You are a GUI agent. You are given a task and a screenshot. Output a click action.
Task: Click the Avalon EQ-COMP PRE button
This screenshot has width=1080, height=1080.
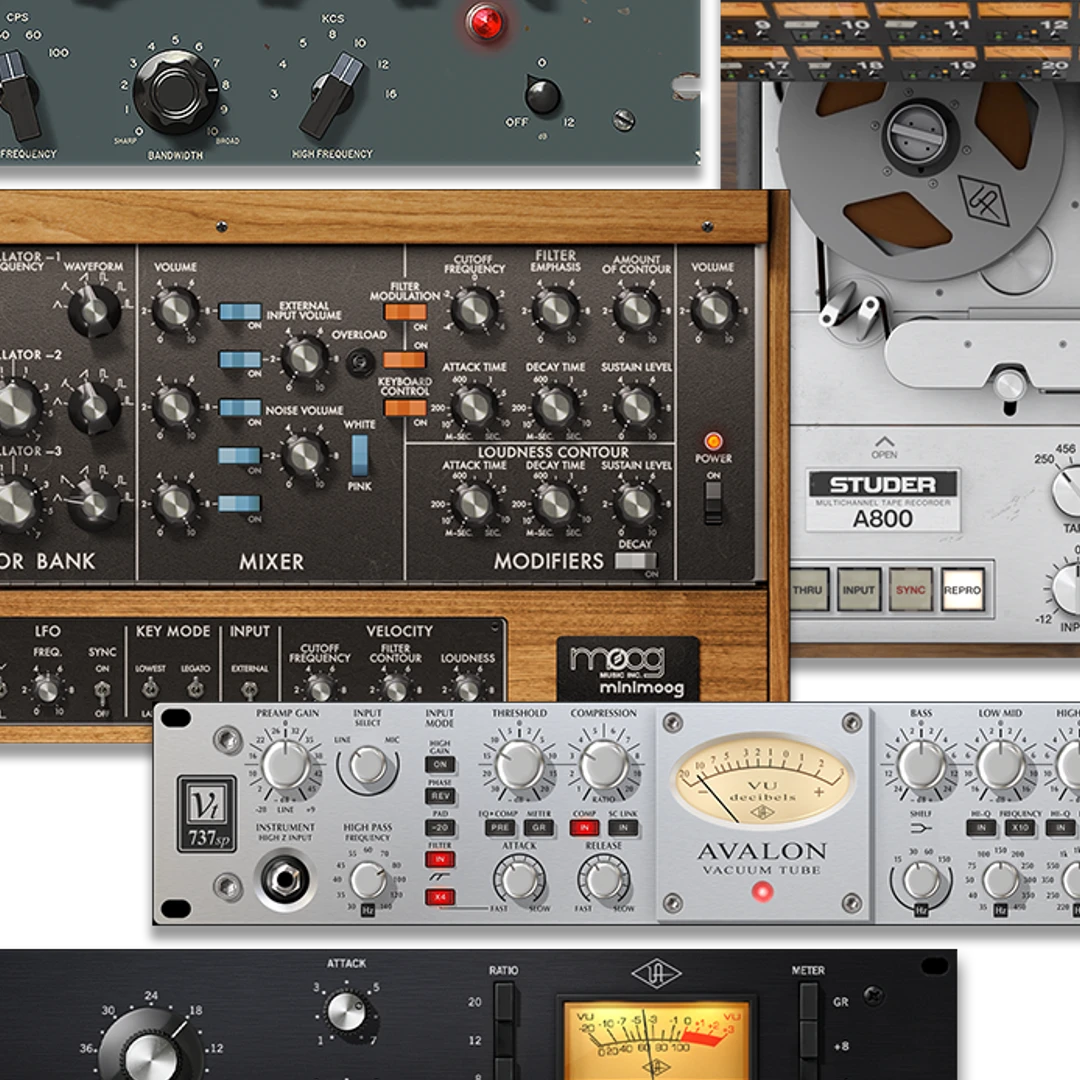(x=500, y=828)
